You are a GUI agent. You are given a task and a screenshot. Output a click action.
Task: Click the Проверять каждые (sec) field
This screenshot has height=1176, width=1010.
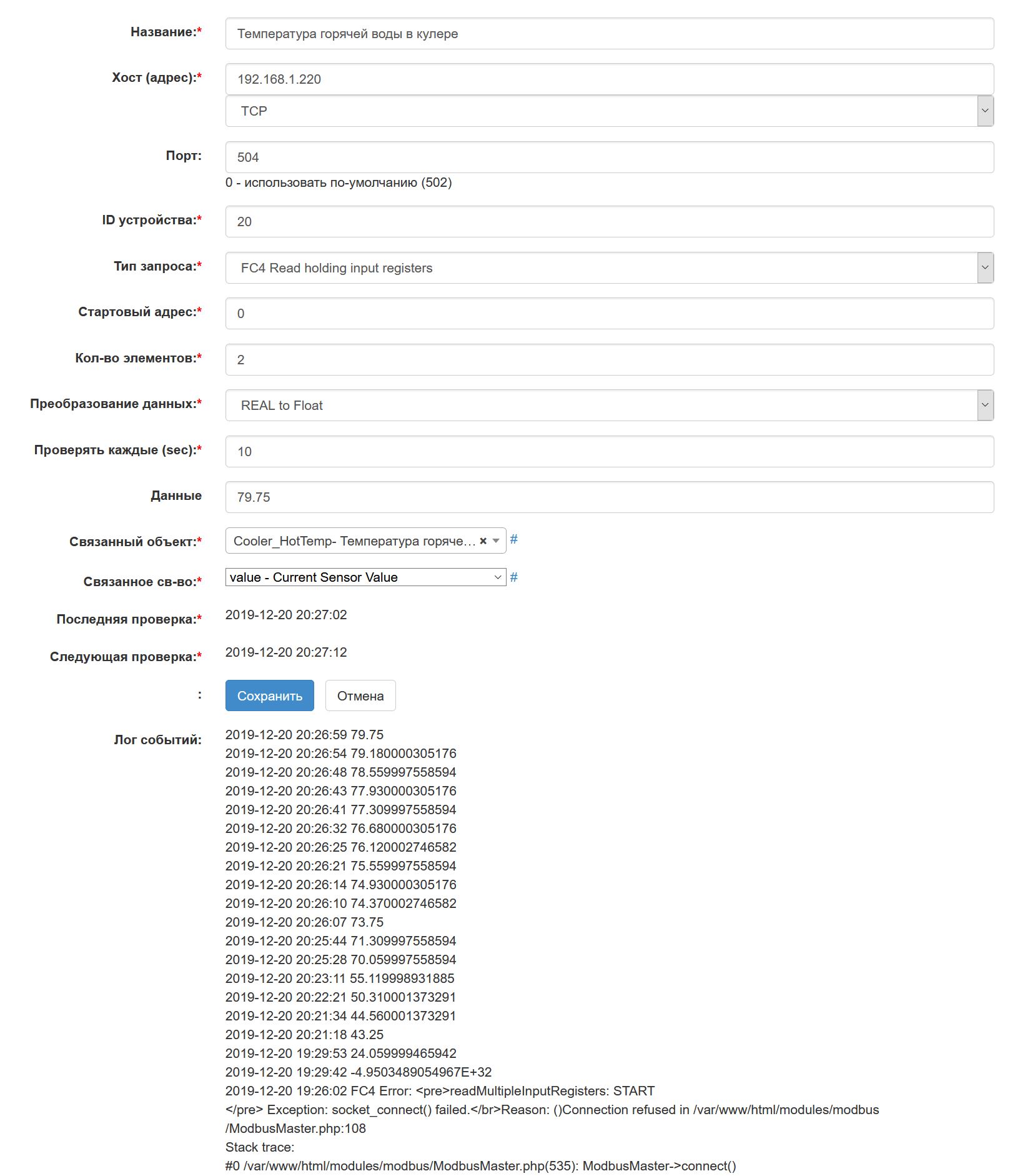tap(609, 452)
